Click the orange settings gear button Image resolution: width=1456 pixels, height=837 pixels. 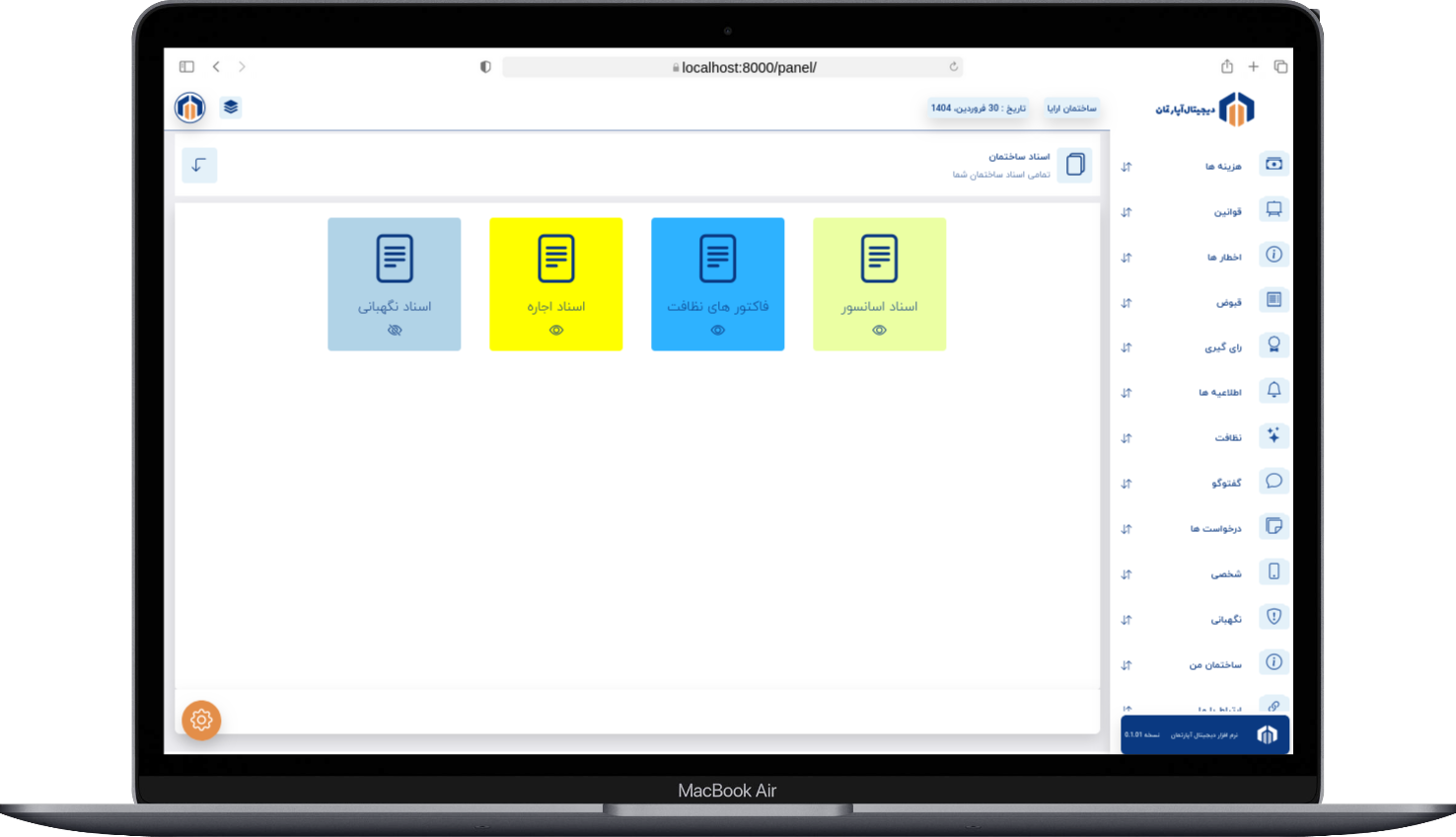(x=201, y=721)
